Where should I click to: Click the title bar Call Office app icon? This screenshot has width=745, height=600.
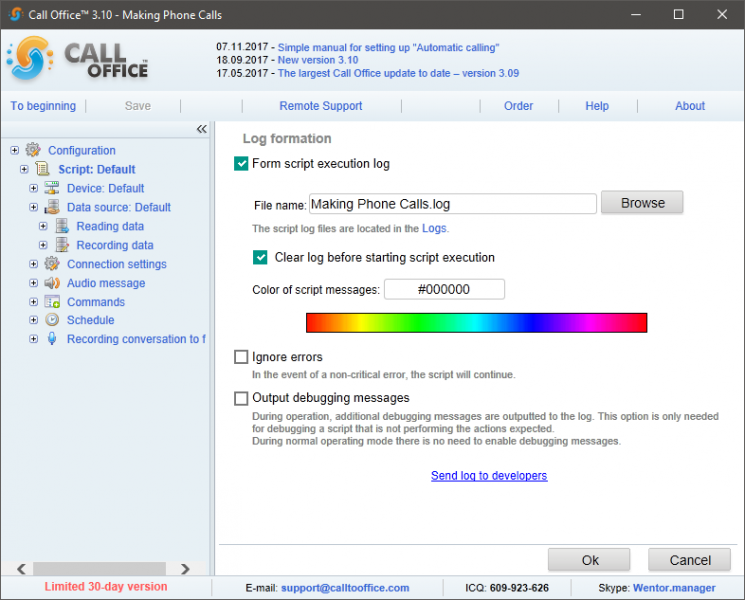tap(15, 14)
